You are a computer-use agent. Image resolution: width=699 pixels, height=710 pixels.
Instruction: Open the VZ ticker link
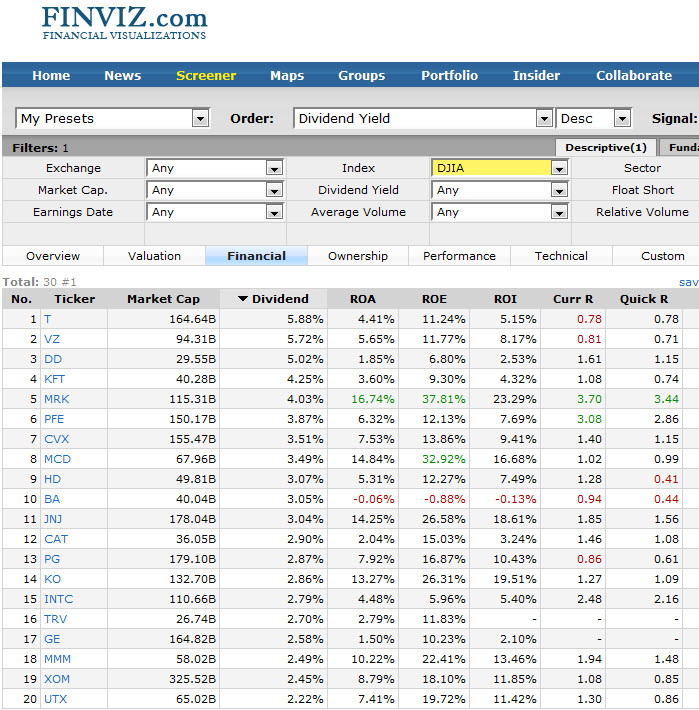52,339
